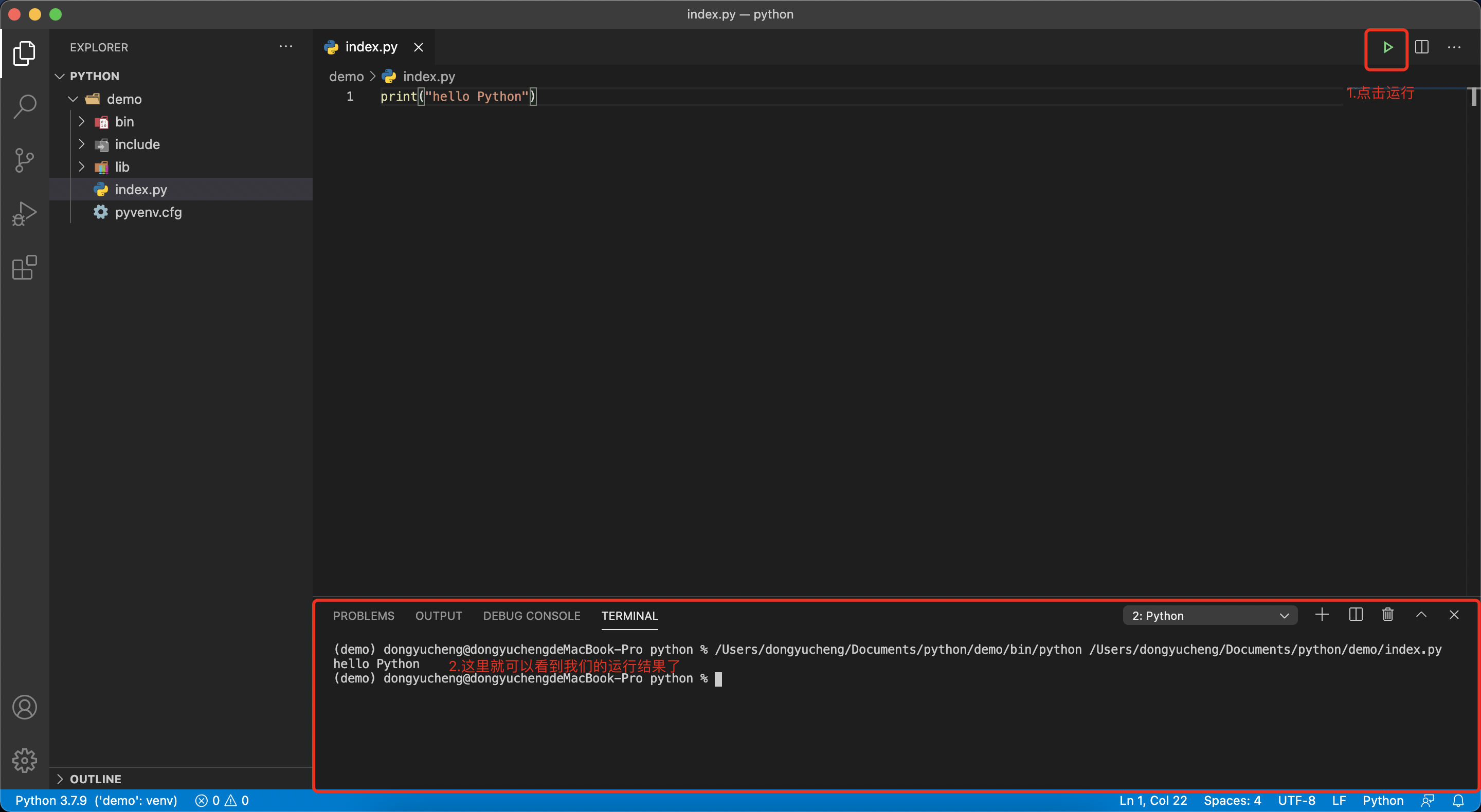The height and width of the screenshot is (812, 1481).
Task: Open Explorer Views and More Actions ellipsis
Action: [286, 47]
